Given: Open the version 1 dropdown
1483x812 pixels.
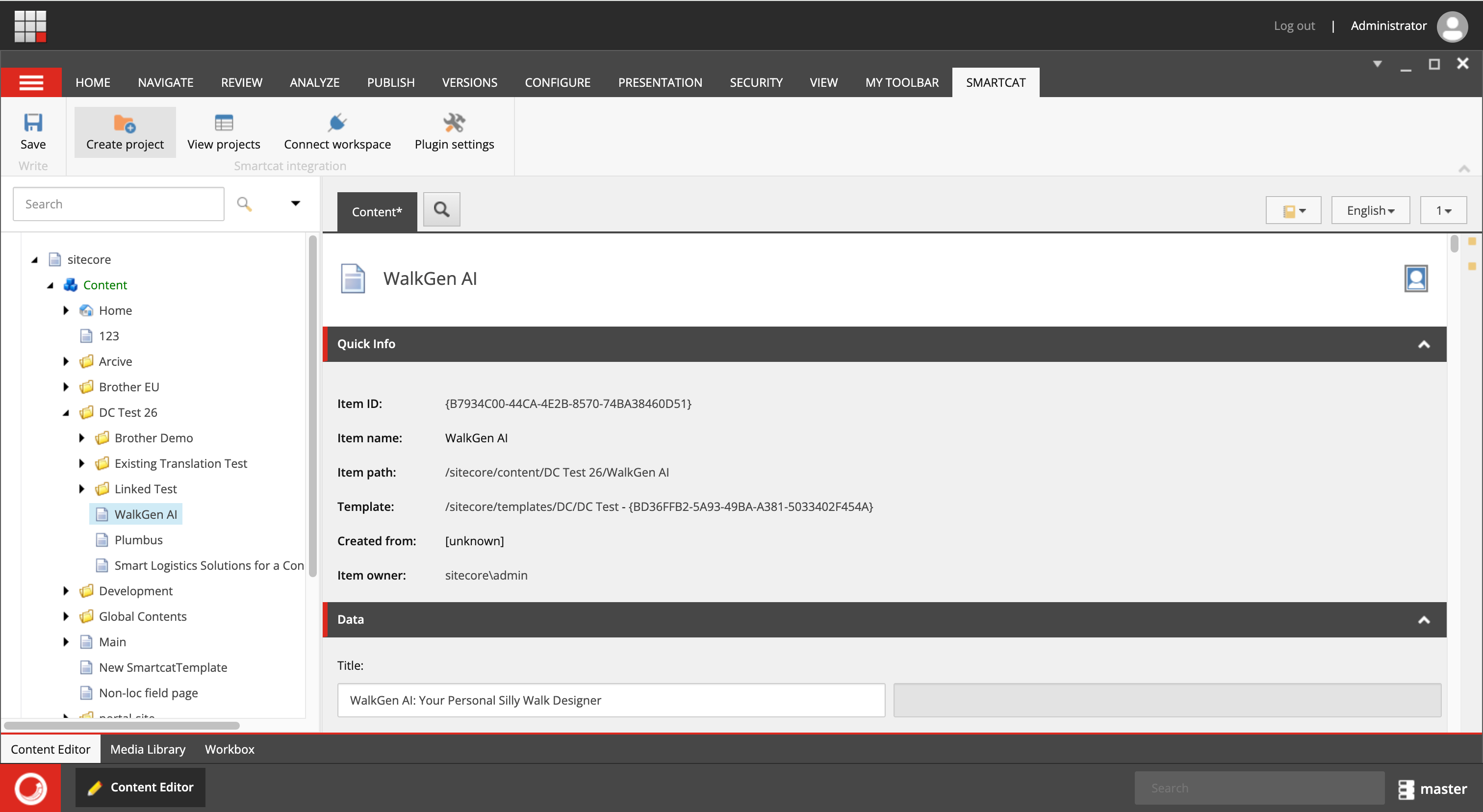Looking at the screenshot, I should [1443, 211].
